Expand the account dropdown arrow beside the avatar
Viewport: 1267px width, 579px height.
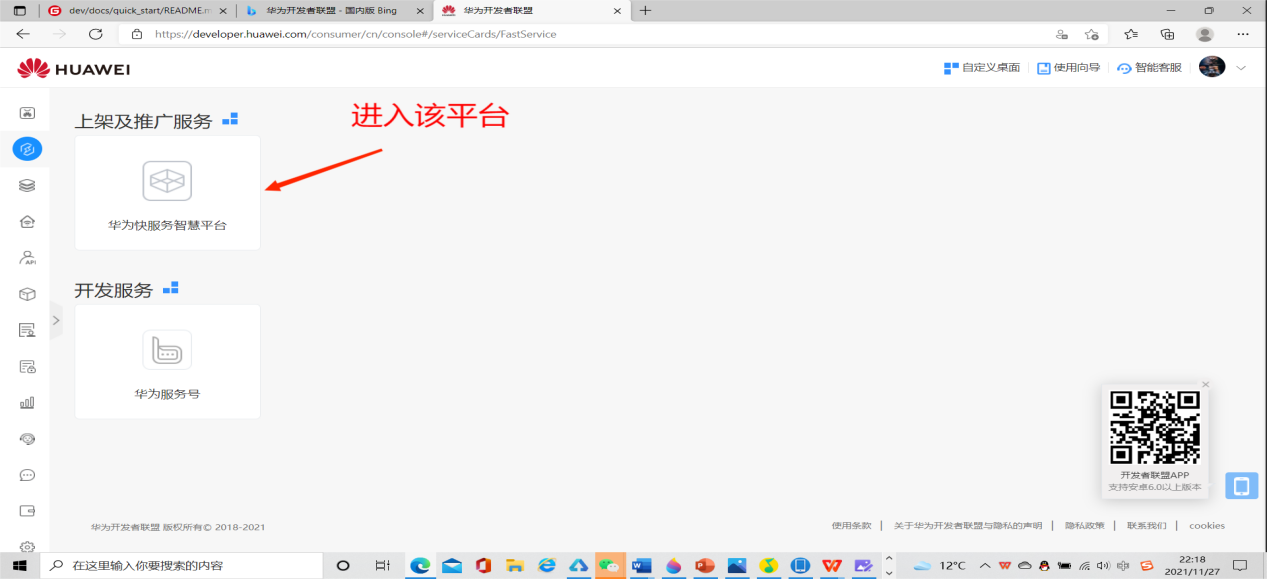click(x=1241, y=68)
